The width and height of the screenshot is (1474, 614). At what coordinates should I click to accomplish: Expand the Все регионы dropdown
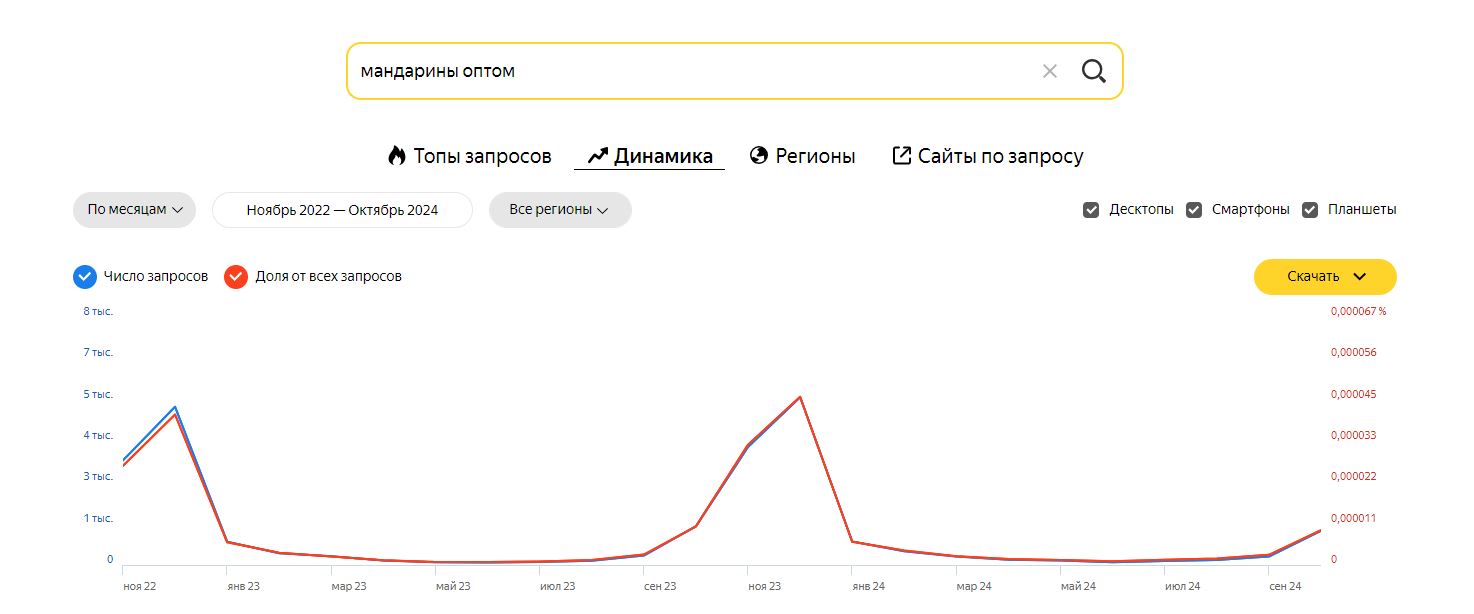pyautogui.click(x=559, y=210)
